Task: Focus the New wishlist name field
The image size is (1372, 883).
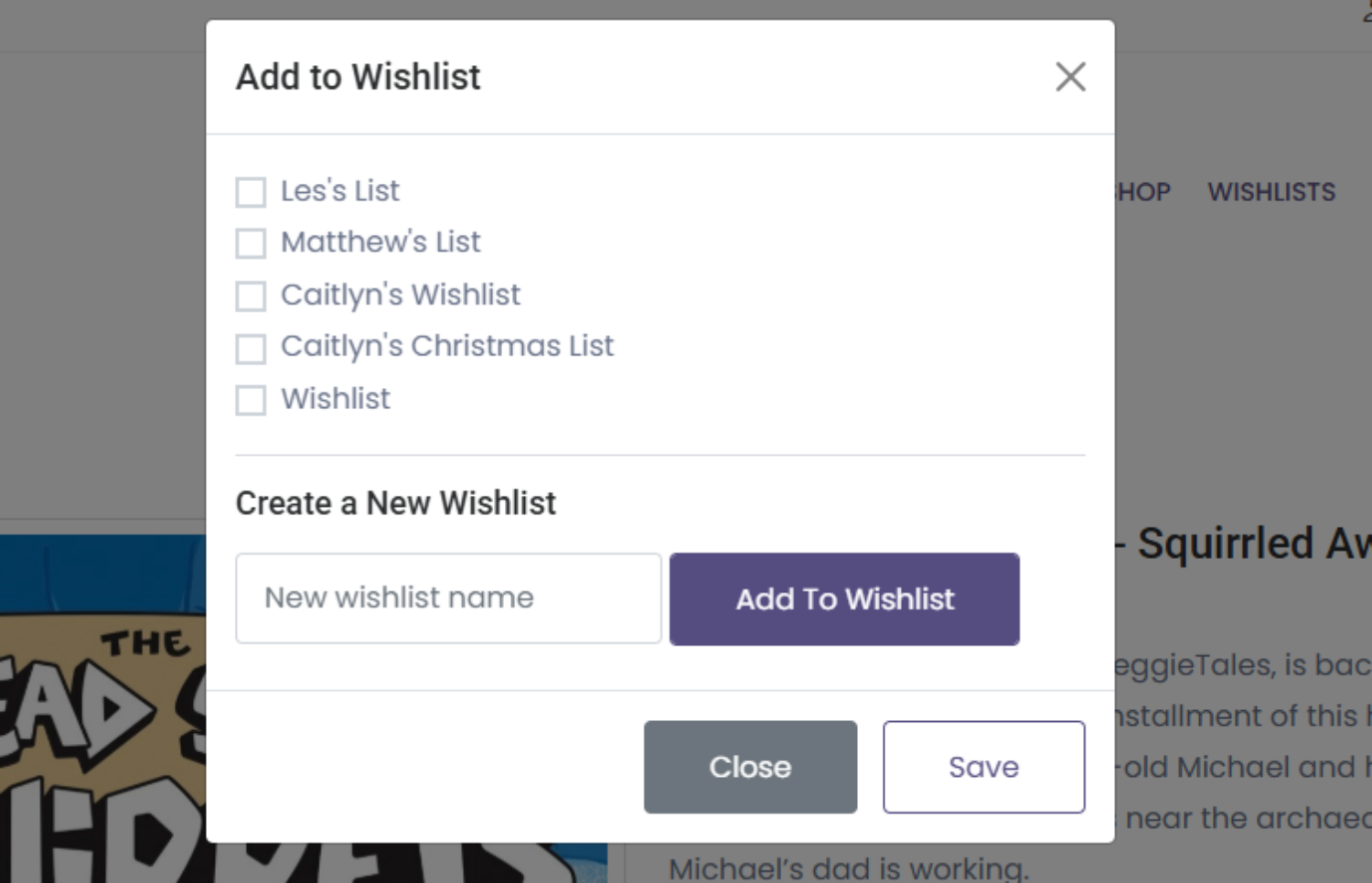Action: click(x=448, y=598)
